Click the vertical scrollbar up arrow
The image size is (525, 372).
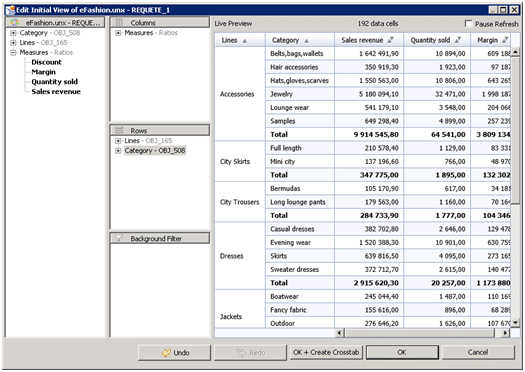pyautogui.click(x=515, y=52)
